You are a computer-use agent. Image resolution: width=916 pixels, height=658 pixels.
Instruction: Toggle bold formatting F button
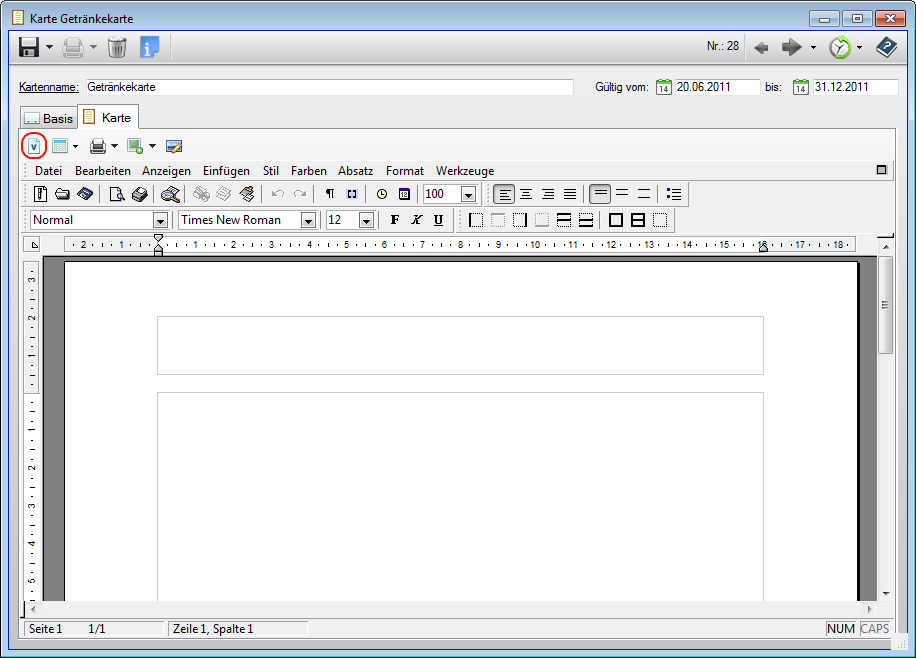pos(394,220)
